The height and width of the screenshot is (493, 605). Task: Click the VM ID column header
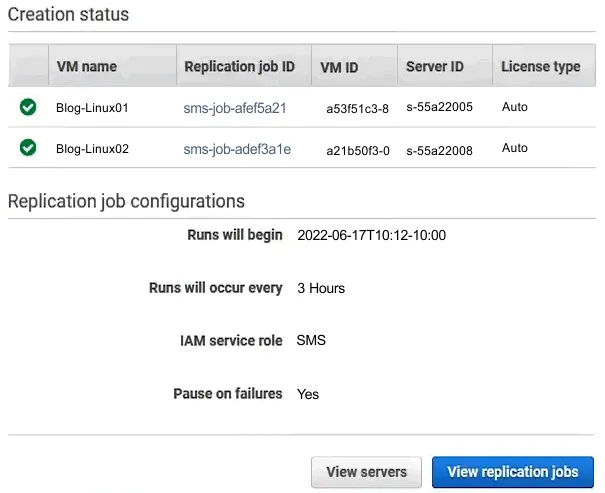341,67
